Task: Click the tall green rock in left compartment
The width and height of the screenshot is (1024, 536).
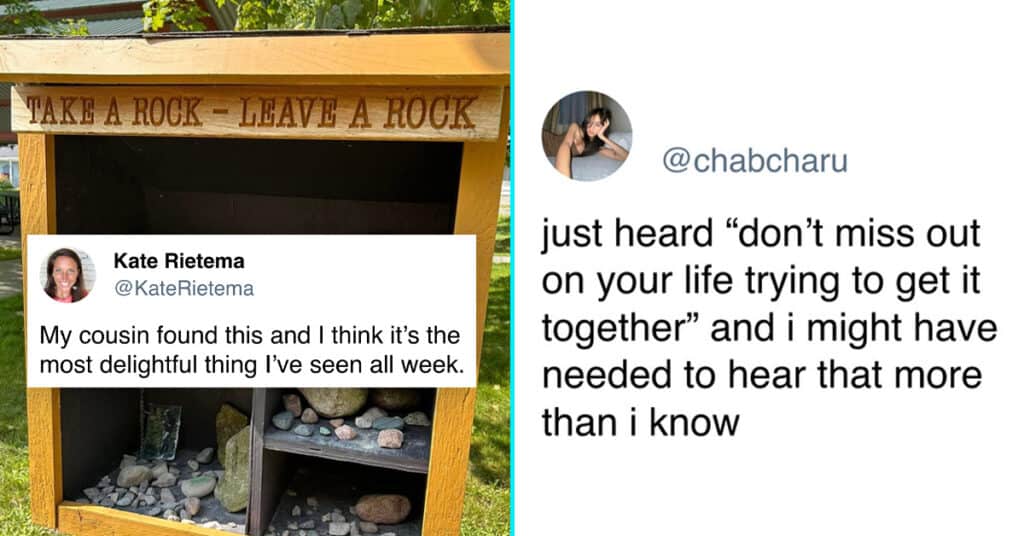Action: [x=231, y=458]
